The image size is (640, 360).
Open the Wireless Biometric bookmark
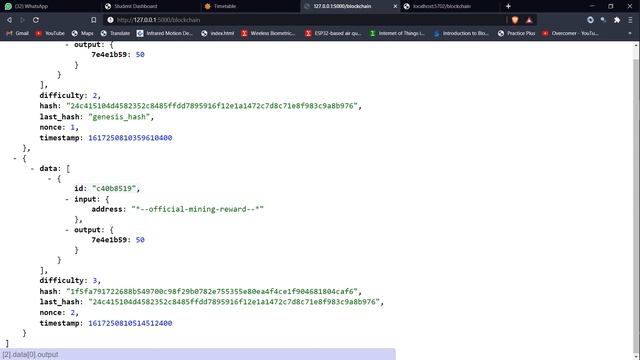pyautogui.click(x=268, y=33)
